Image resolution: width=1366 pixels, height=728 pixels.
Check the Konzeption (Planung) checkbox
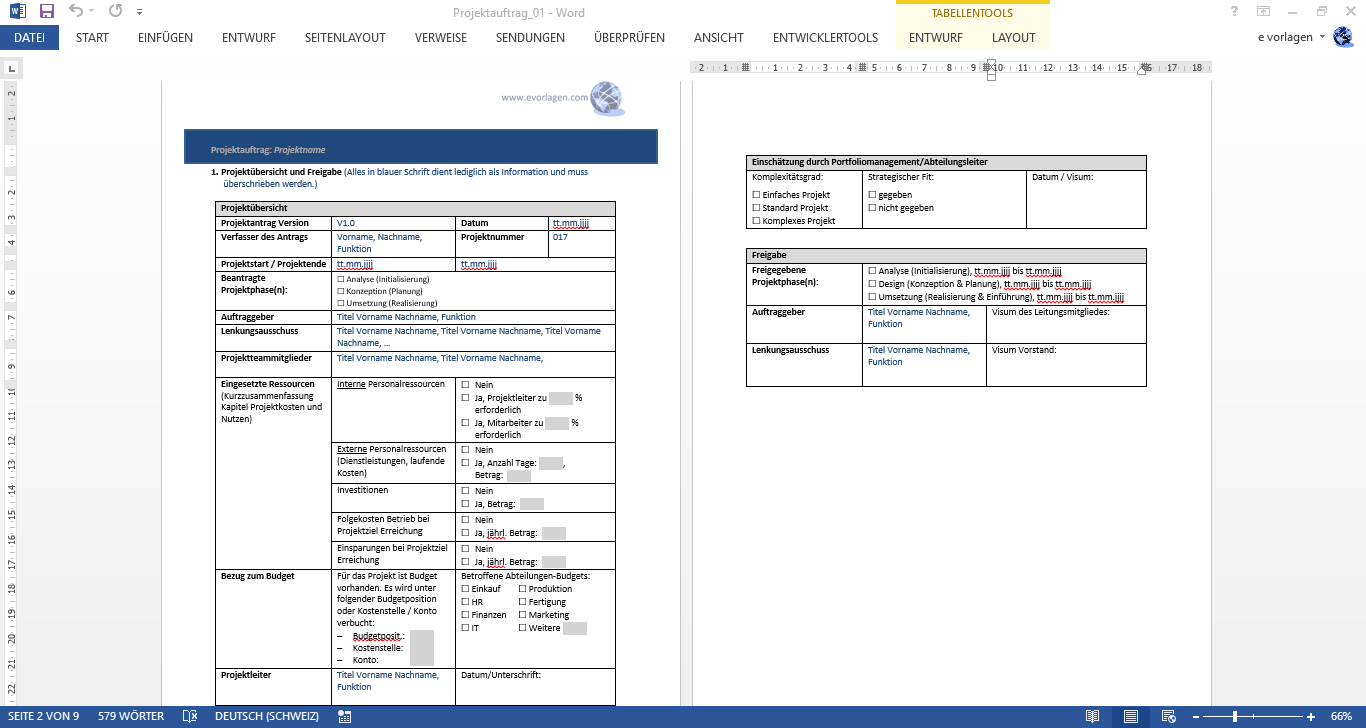point(341,291)
